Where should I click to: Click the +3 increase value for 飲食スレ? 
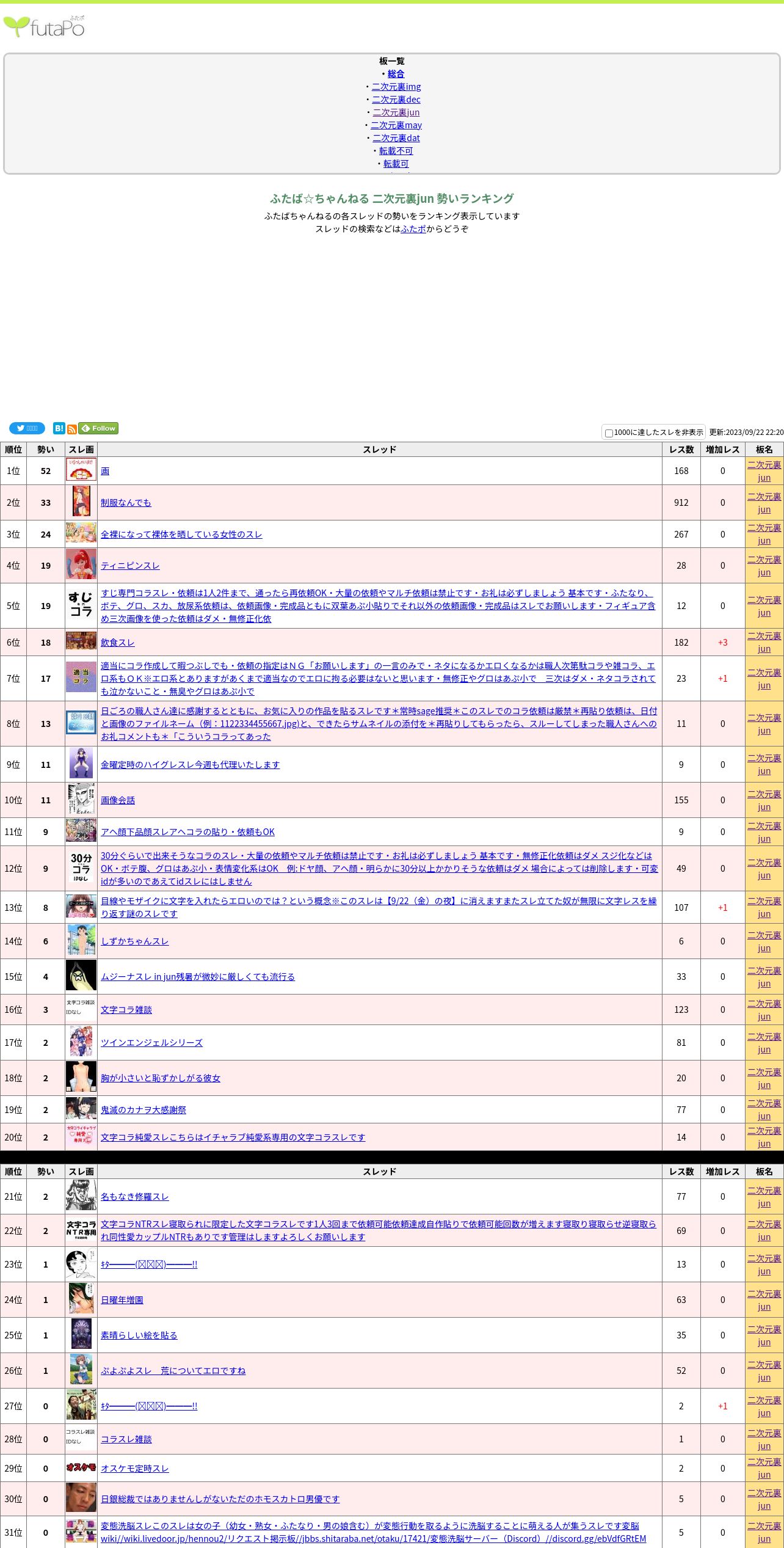723,643
